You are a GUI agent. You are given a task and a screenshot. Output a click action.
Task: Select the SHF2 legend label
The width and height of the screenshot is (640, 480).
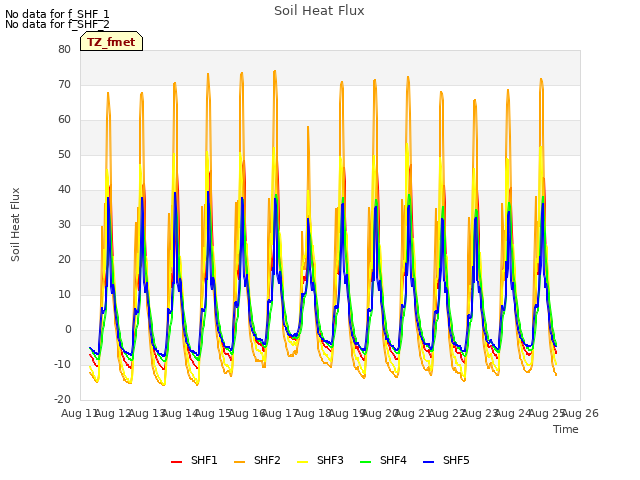point(267,460)
